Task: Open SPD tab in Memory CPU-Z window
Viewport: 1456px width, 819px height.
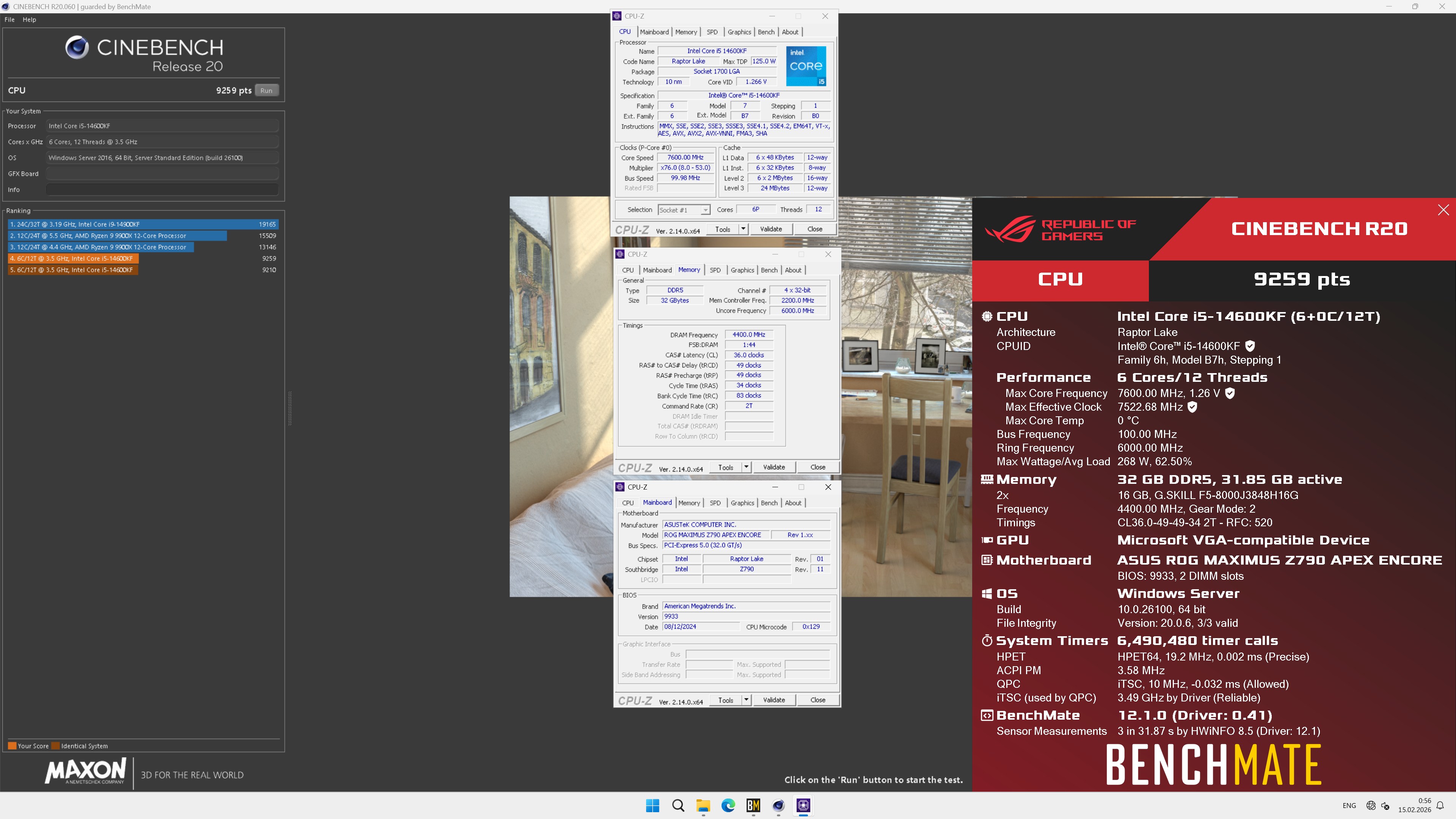Action: (715, 270)
